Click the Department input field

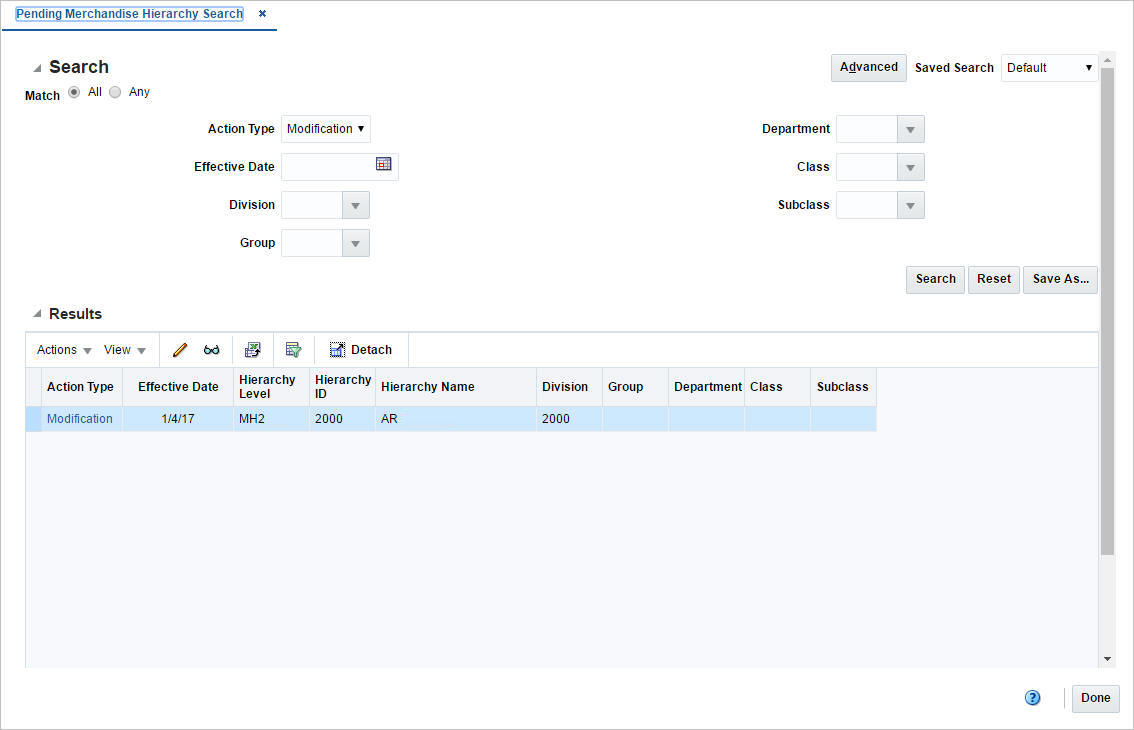(x=867, y=128)
